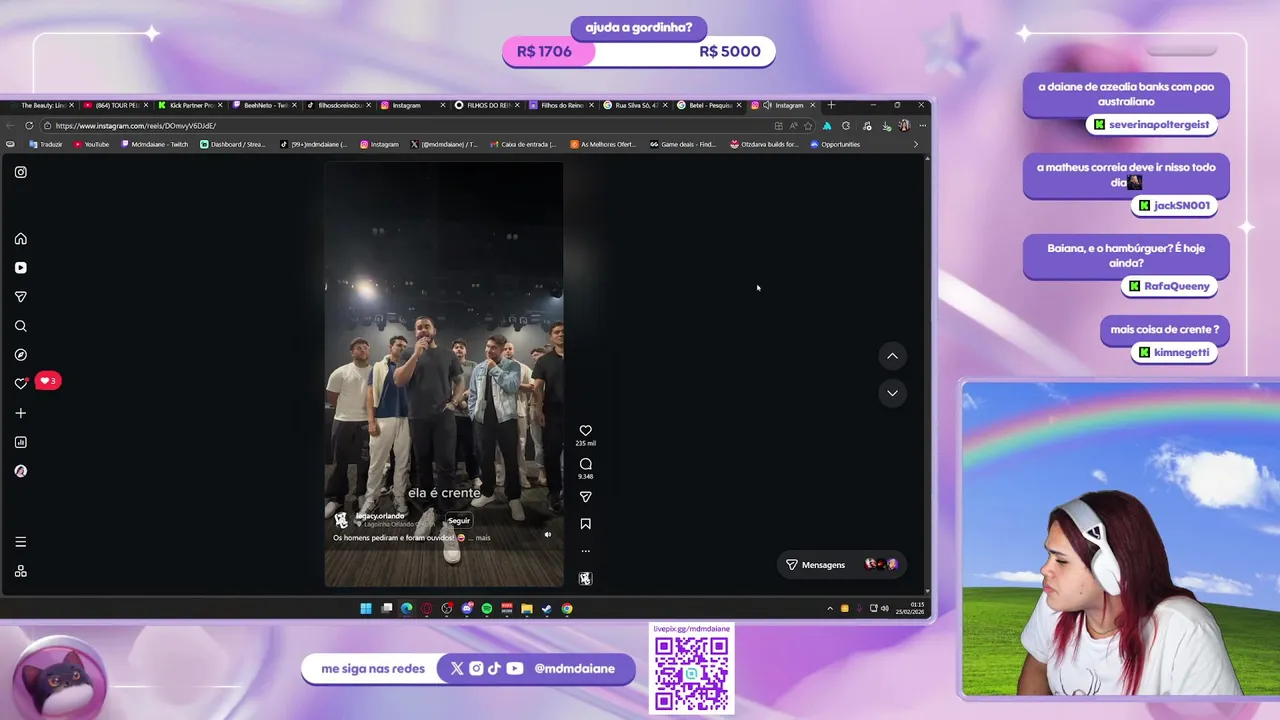
Task: Open 'Traduzir' bookmark
Action: (46, 144)
